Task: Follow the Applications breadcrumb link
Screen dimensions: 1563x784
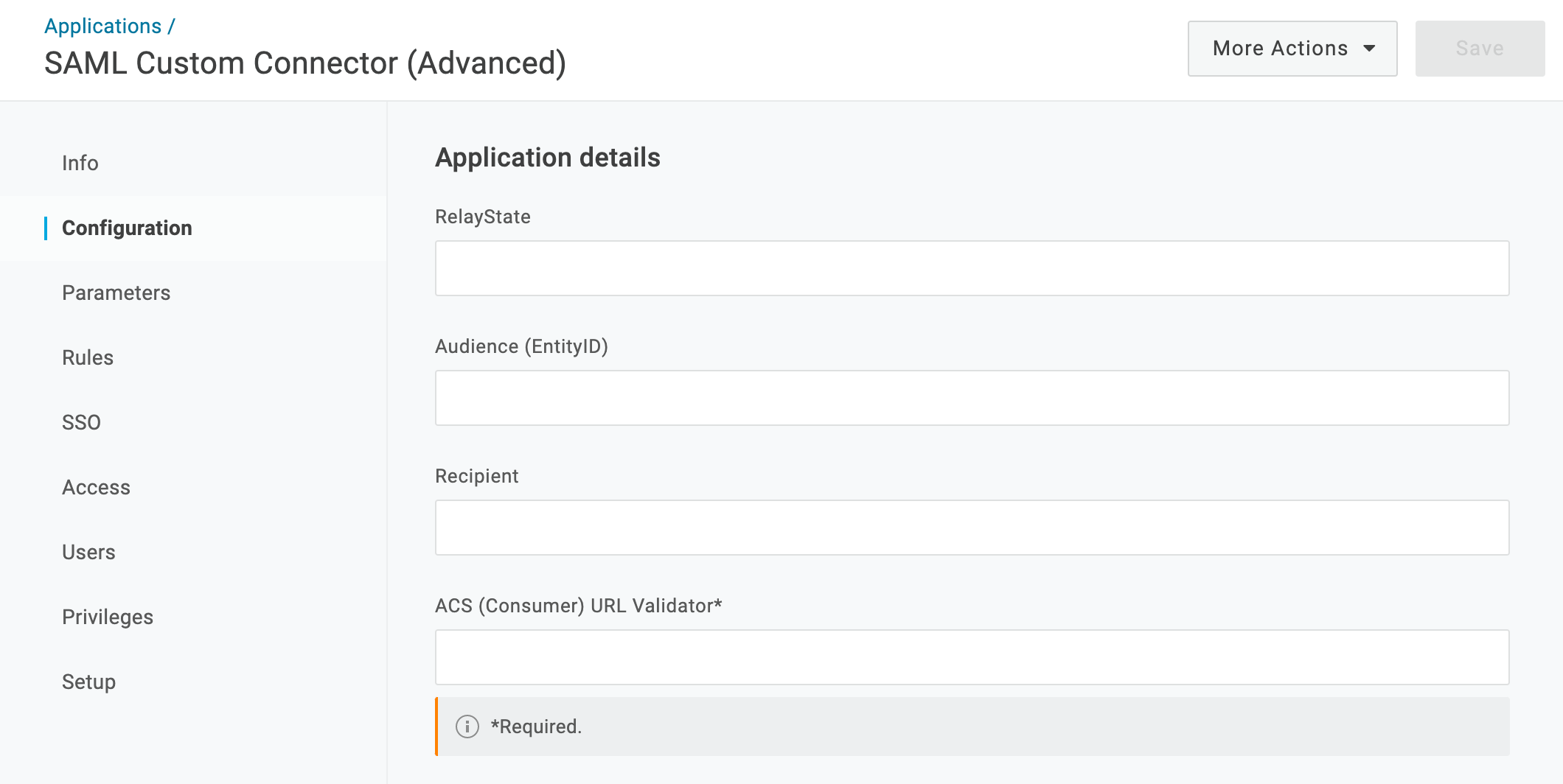Action: click(102, 26)
